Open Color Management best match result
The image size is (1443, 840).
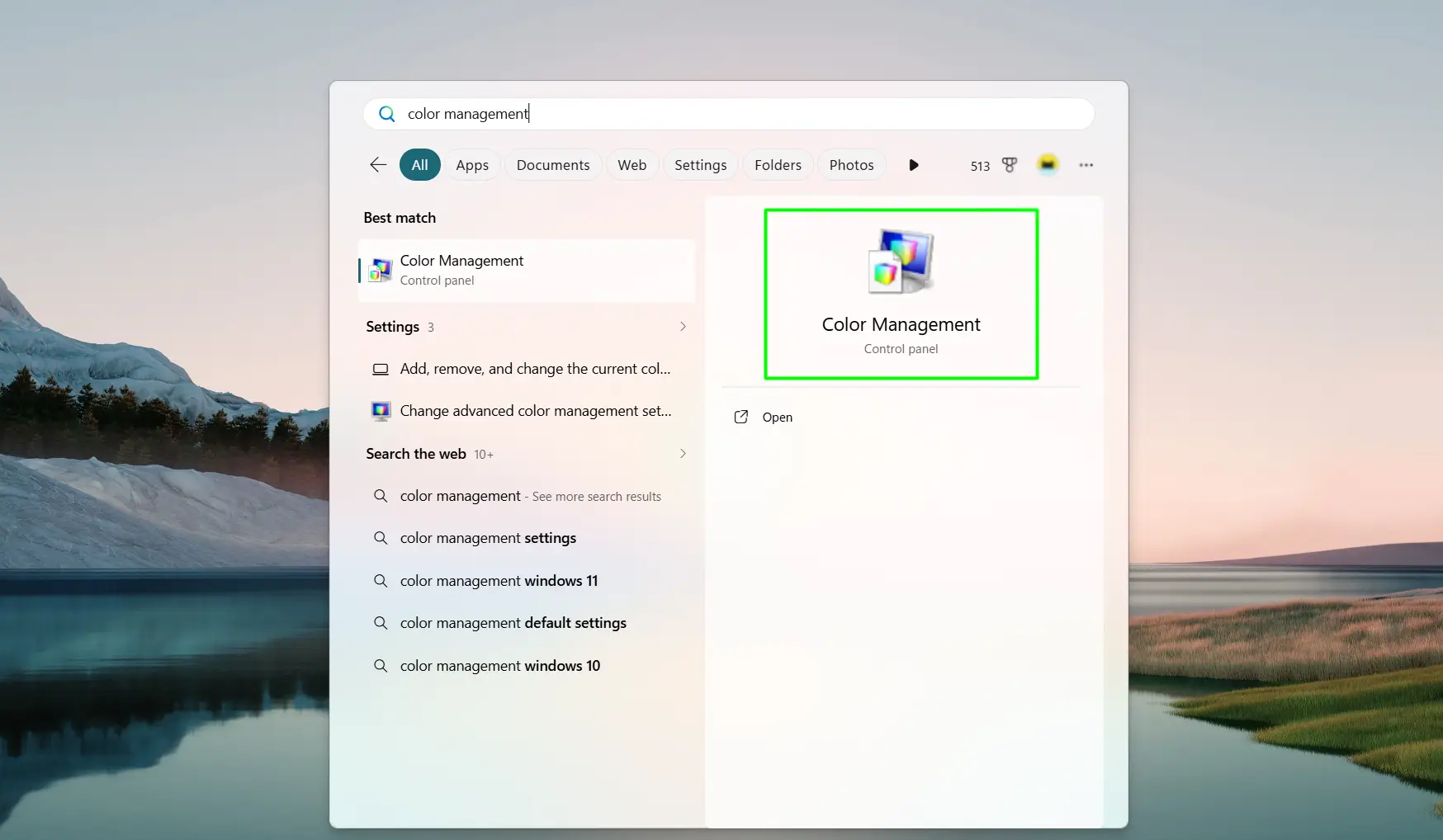pos(527,271)
